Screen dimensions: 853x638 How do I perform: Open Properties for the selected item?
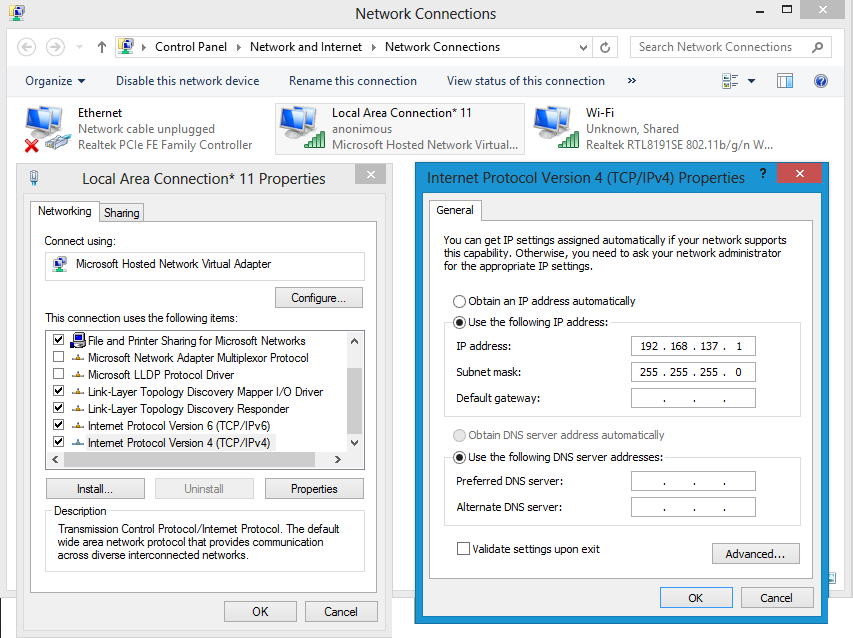[x=314, y=489]
